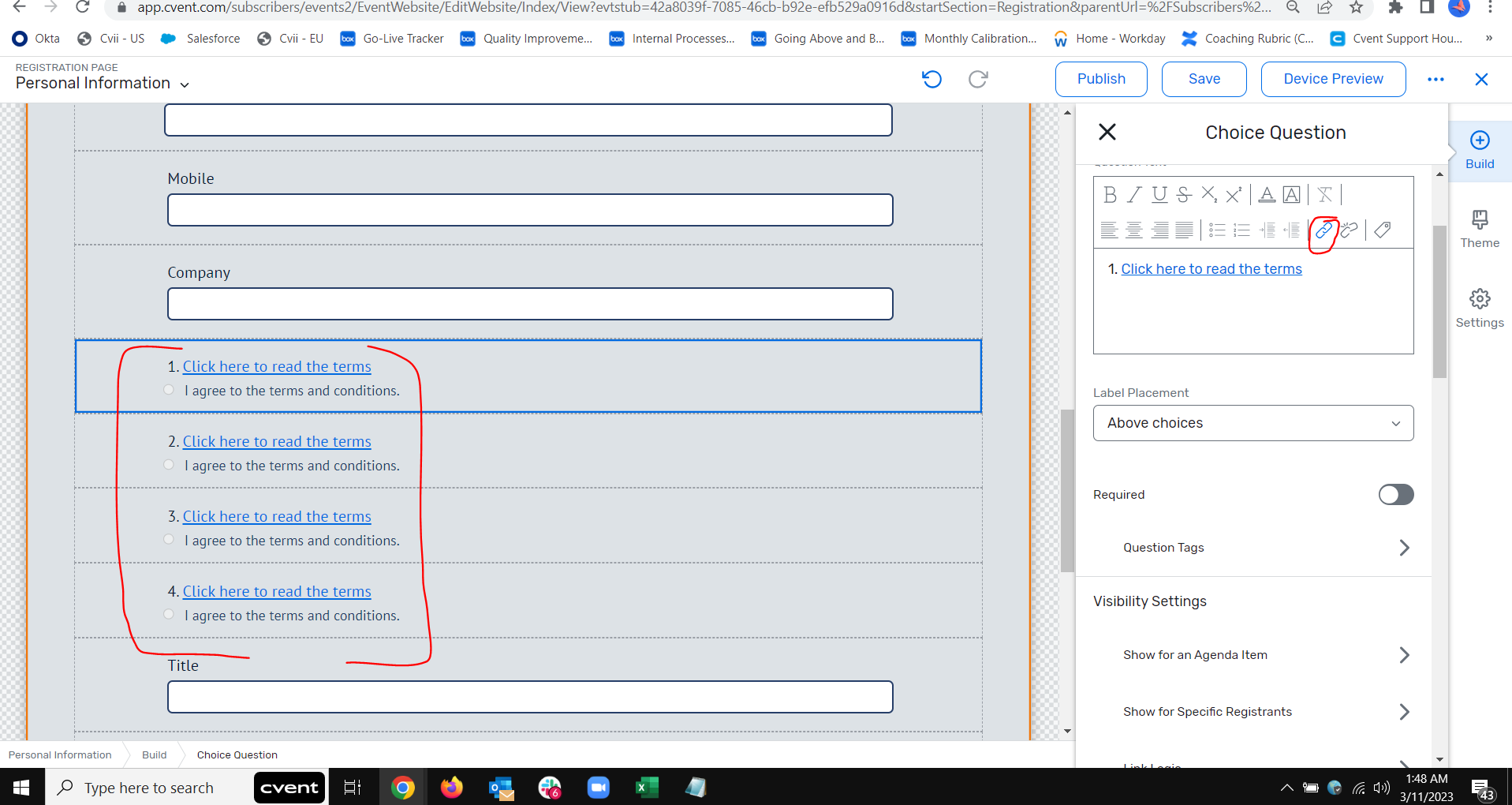Open Task View on the taskbar
Screen dimensions: 1512x805
[353, 788]
